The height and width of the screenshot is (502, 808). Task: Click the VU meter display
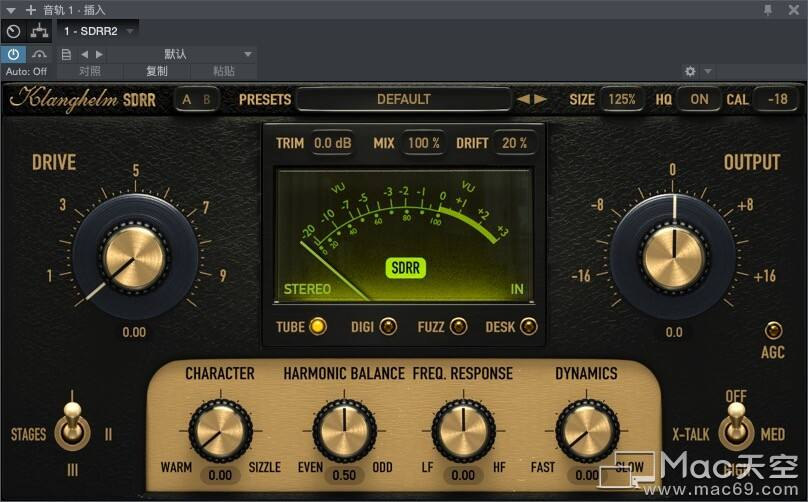pos(405,235)
